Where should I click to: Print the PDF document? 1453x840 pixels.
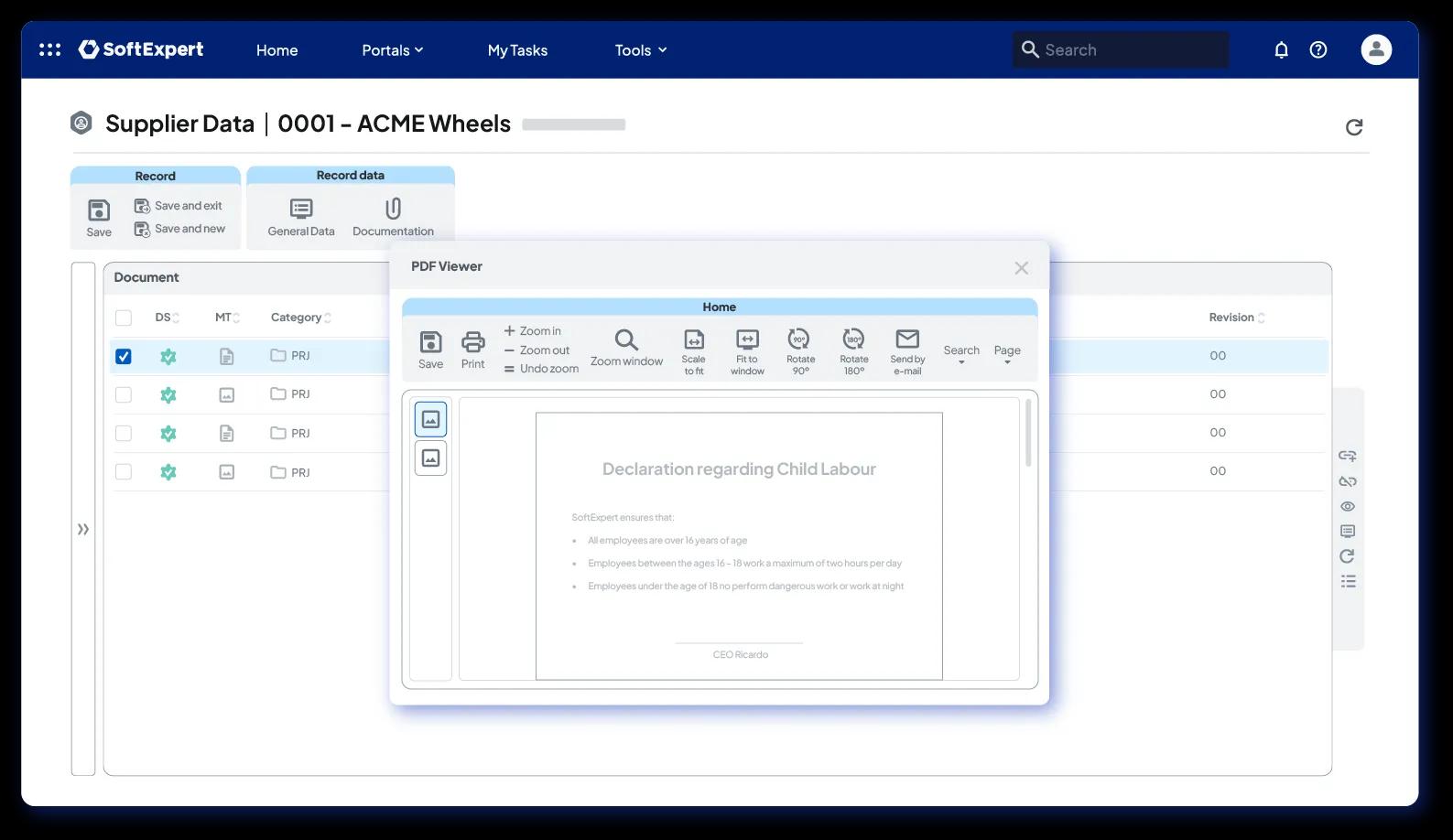click(x=472, y=350)
